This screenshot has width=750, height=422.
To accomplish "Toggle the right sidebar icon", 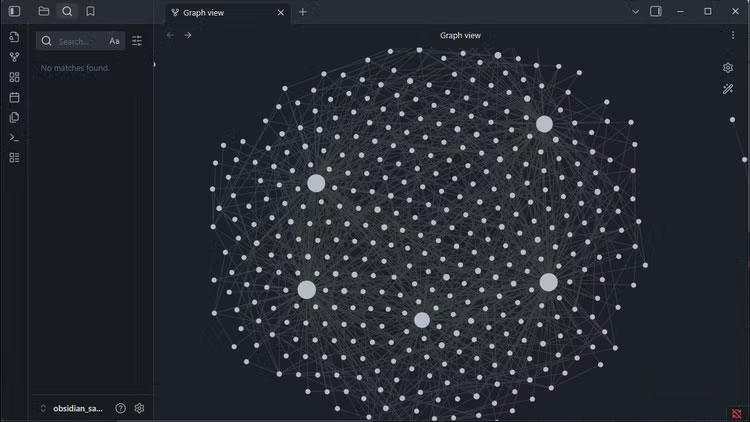I will tap(656, 11).
